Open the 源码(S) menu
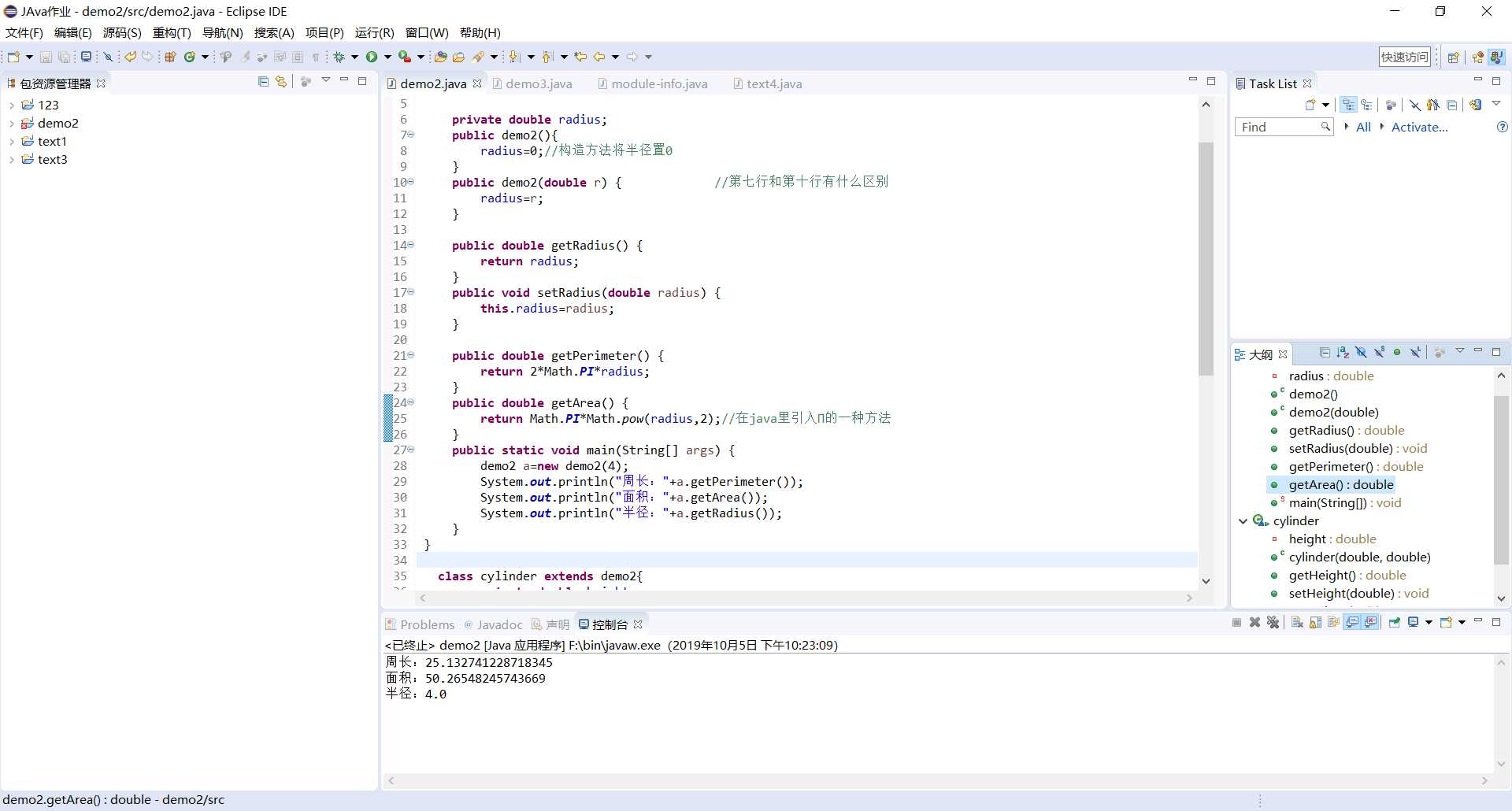The image size is (1512, 811). (x=122, y=32)
